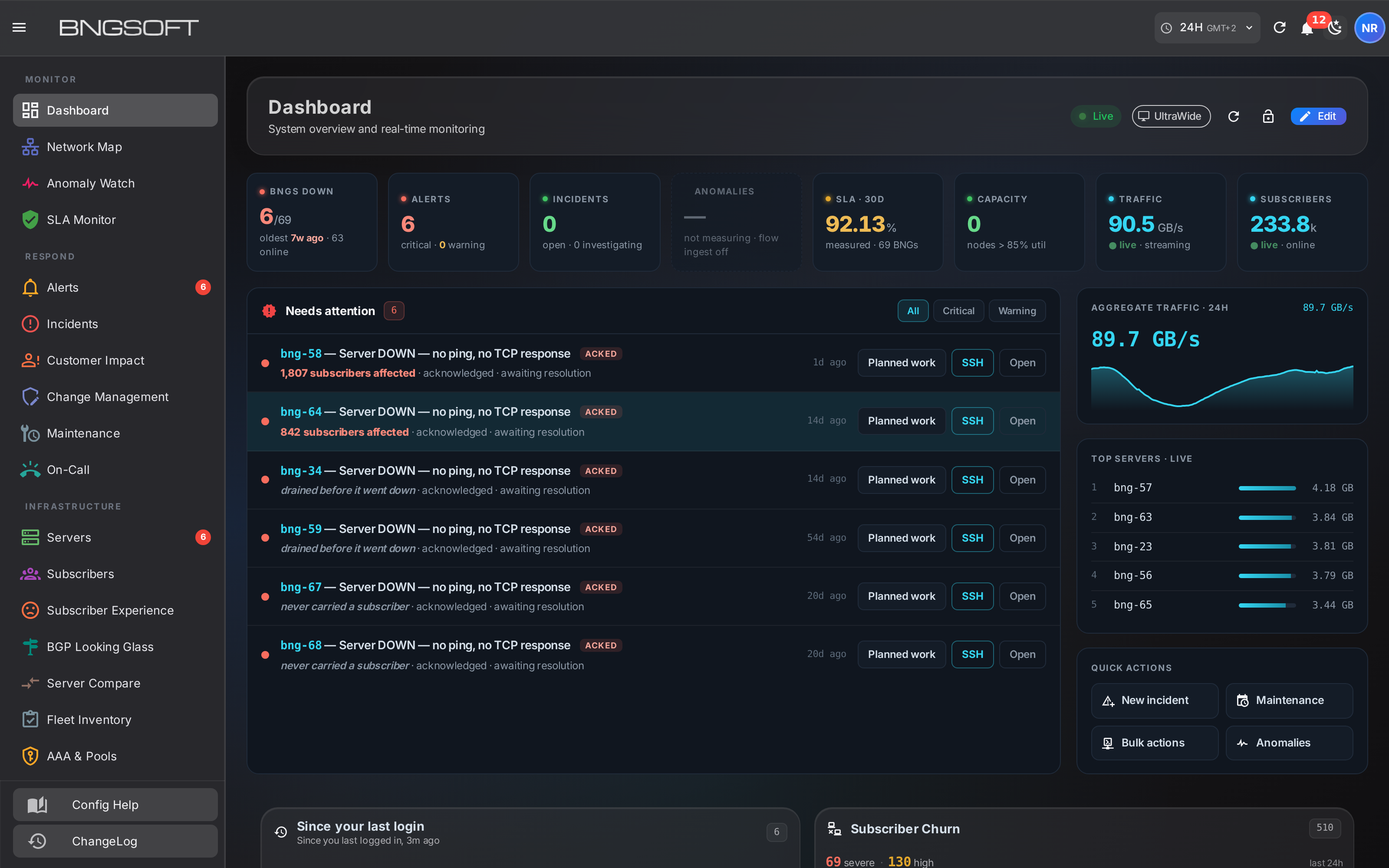Open Change Management page
The height and width of the screenshot is (868, 1389).
point(115,397)
